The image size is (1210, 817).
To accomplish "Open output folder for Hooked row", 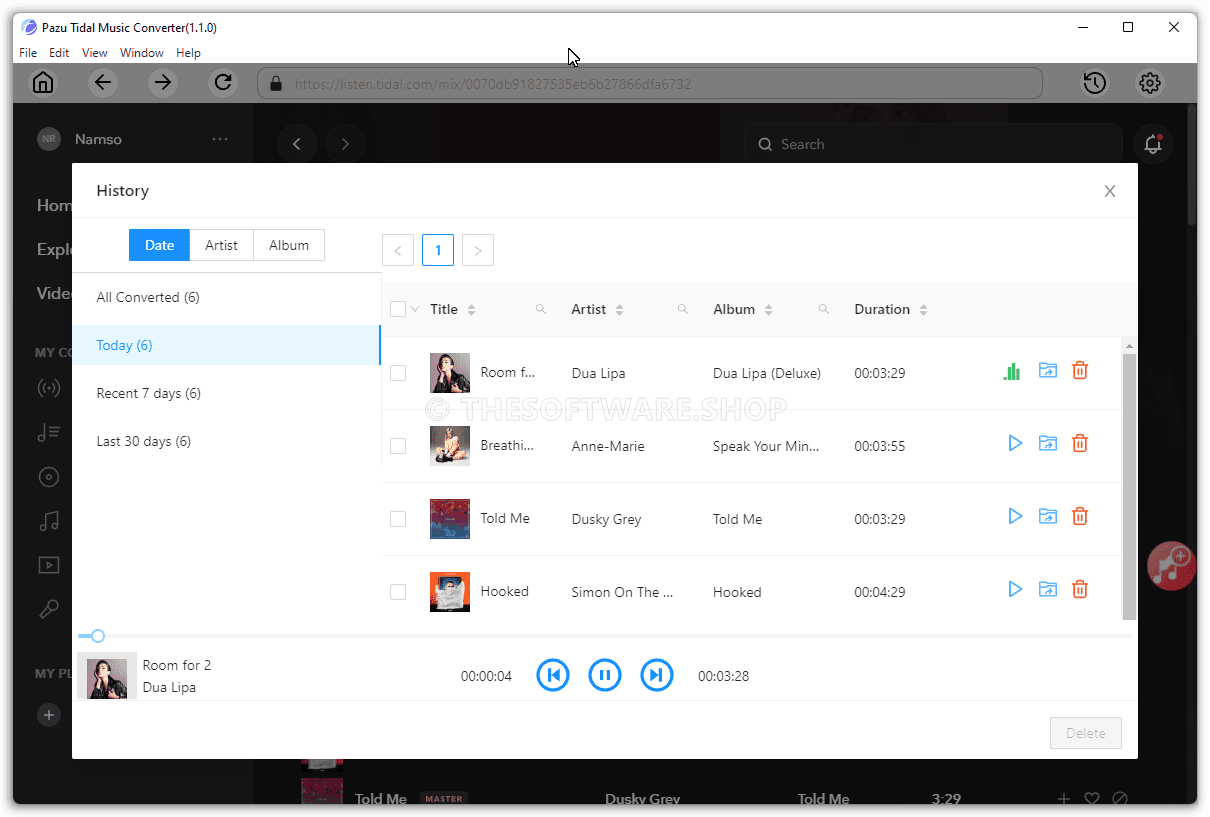I will [1047, 589].
